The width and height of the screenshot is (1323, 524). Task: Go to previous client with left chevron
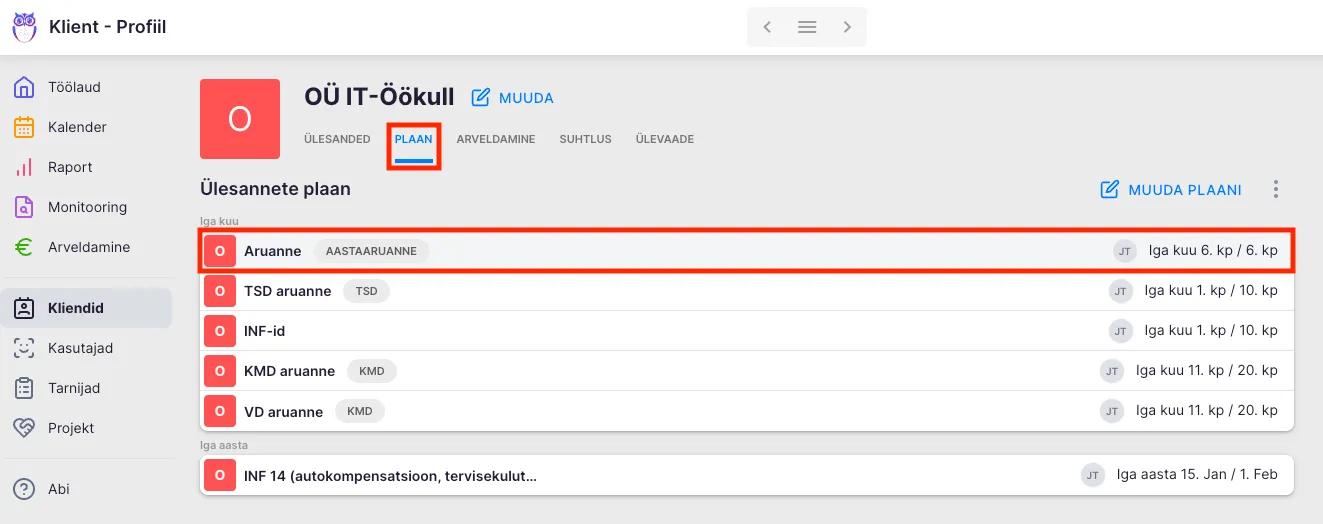point(767,27)
